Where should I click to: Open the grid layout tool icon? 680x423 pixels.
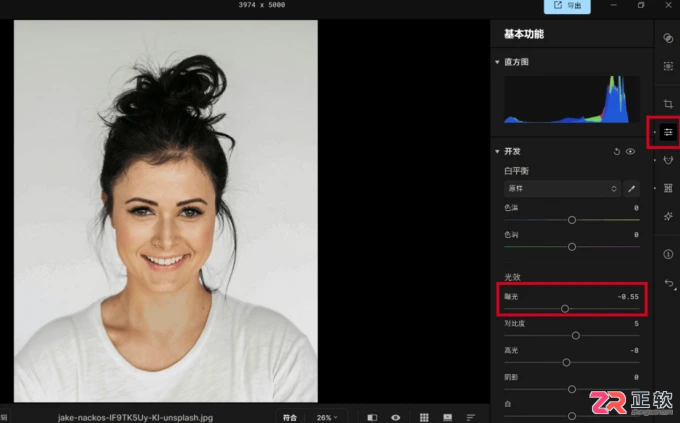(x=668, y=188)
